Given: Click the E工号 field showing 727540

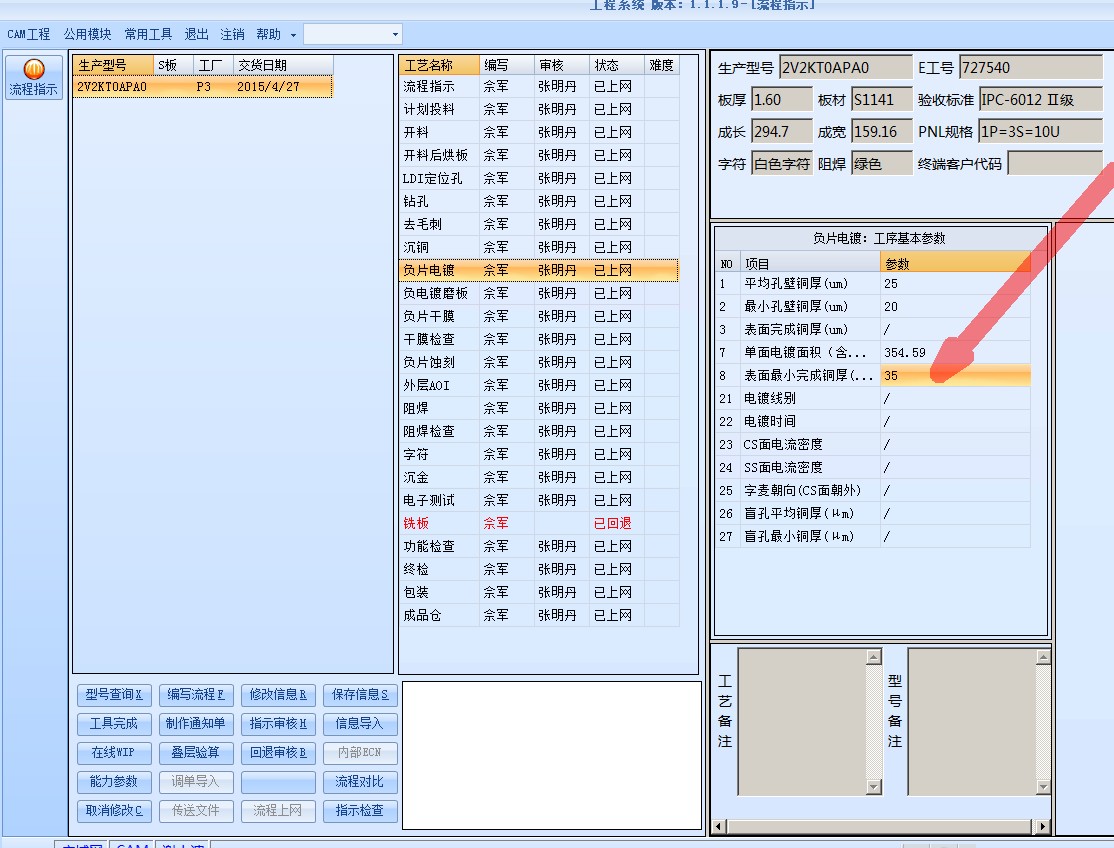Looking at the screenshot, I should click(1030, 67).
